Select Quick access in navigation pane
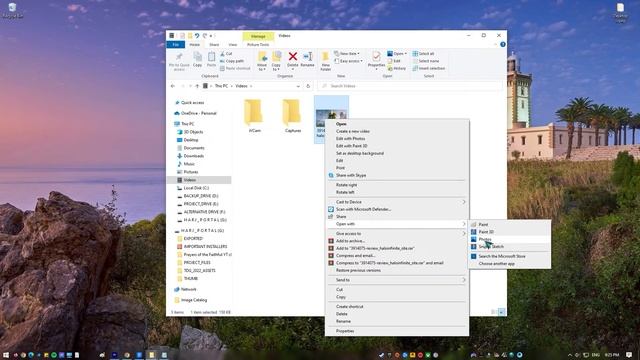640x360 pixels. pos(192,103)
